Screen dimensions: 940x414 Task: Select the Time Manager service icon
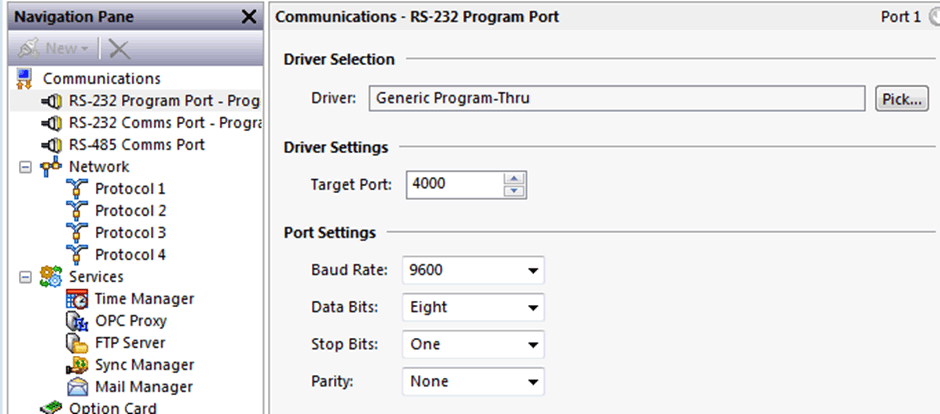(x=77, y=298)
